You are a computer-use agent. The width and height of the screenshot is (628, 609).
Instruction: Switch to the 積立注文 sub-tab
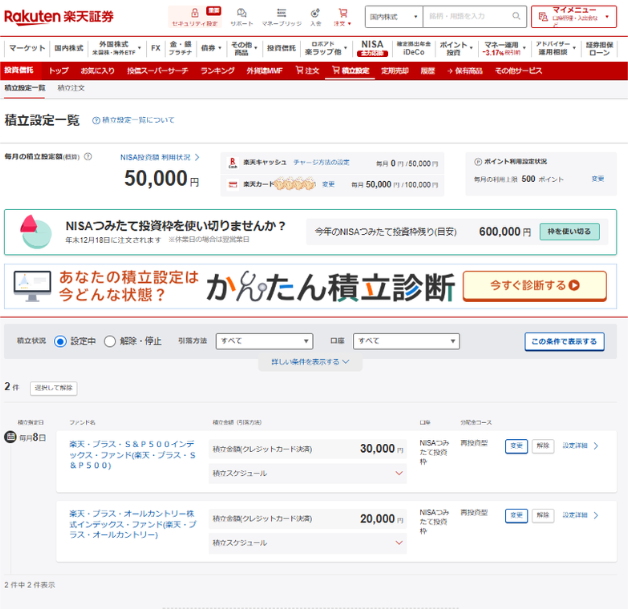[71, 88]
